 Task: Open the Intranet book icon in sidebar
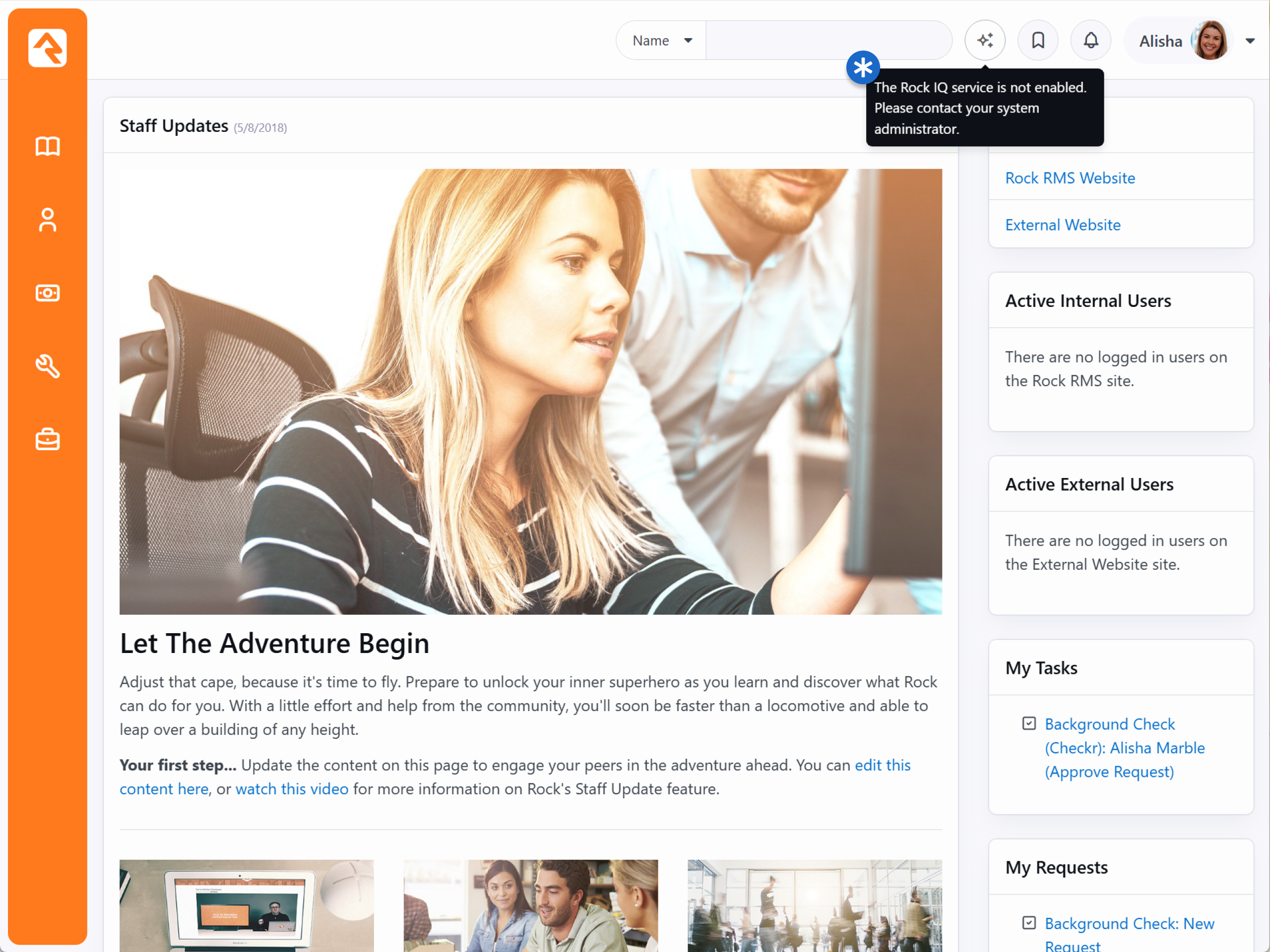pyautogui.click(x=47, y=146)
